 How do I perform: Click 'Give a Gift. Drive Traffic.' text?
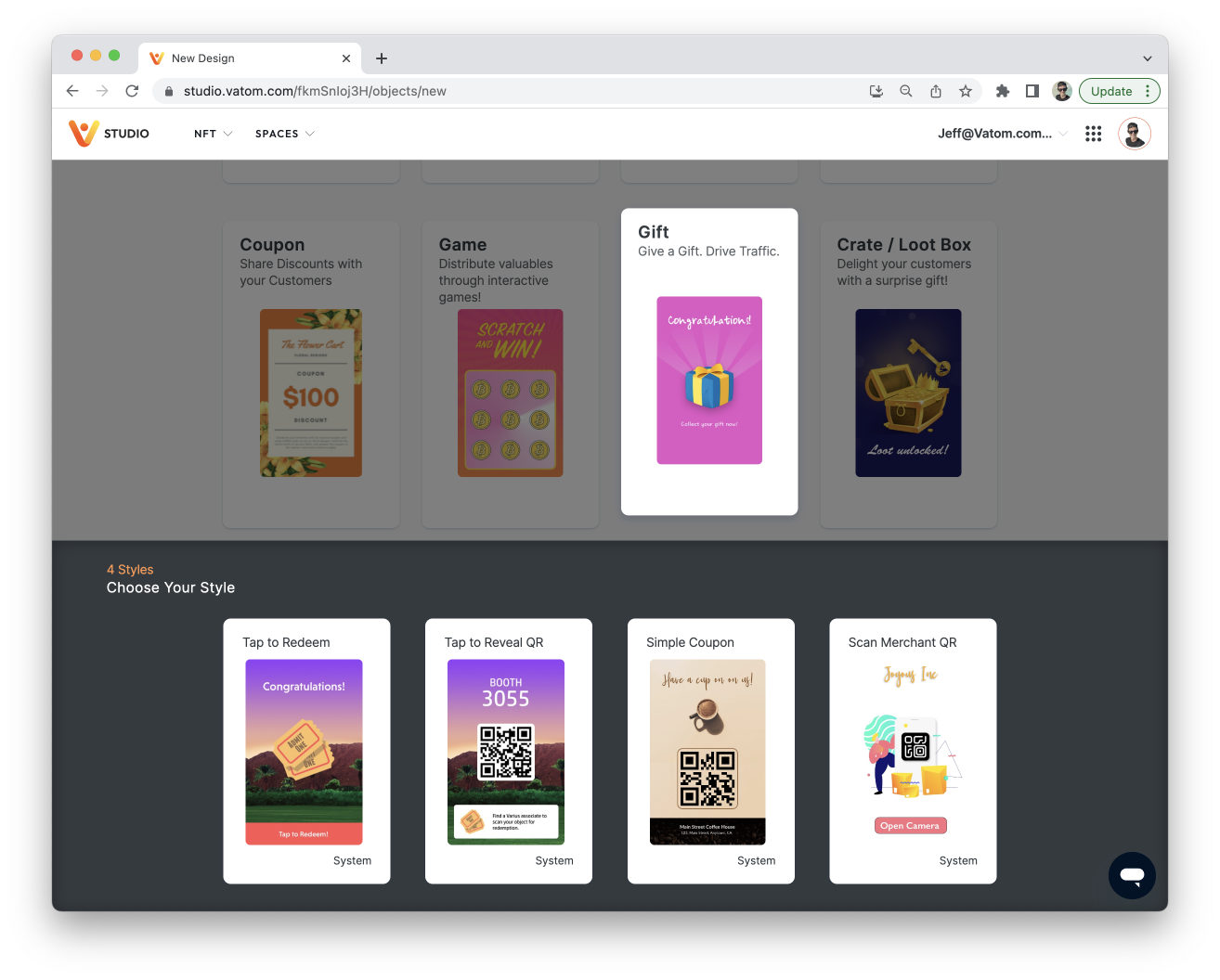point(708,251)
